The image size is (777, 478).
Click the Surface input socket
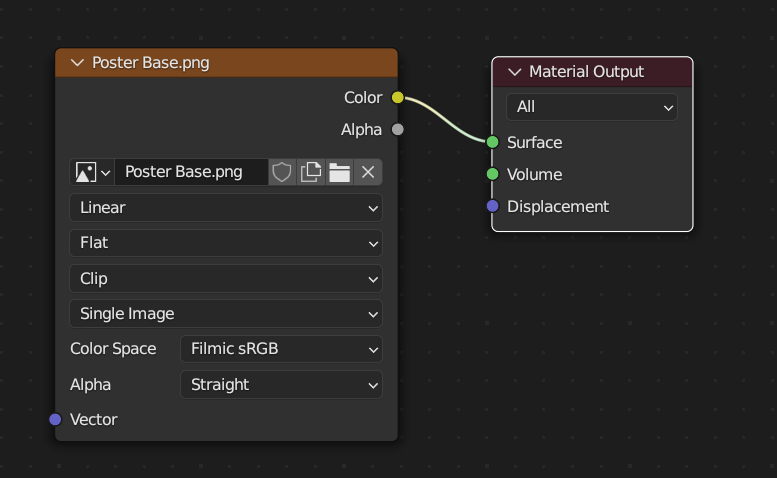click(493, 143)
